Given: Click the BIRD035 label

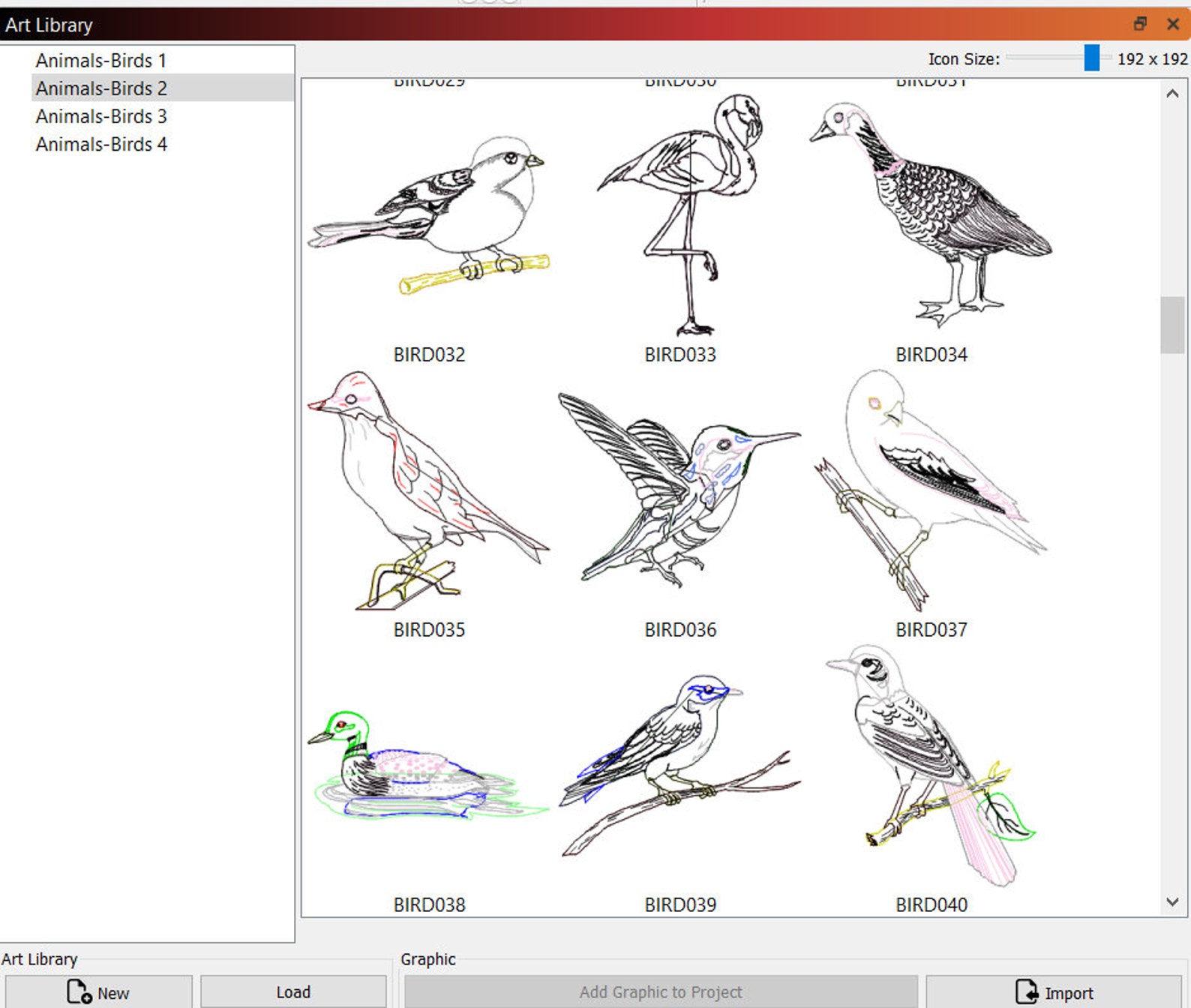Looking at the screenshot, I should pyautogui.click(x=429, y=630).
